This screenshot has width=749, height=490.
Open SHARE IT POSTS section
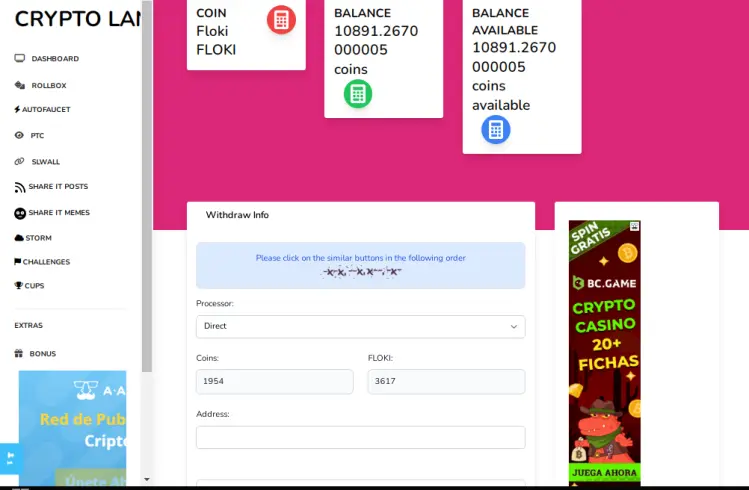pyautogui.click(x=58, y=186)
